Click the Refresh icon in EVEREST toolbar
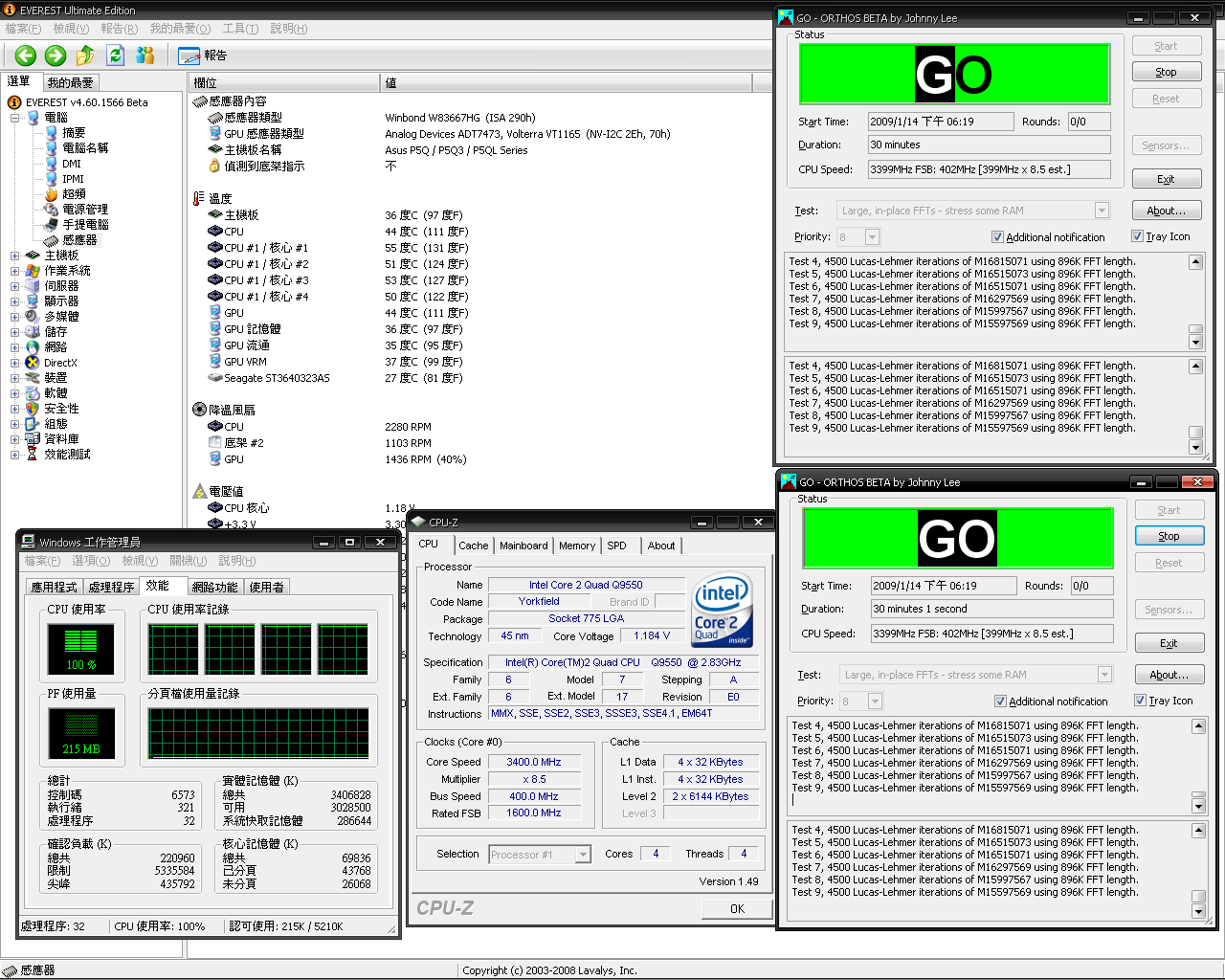 [116, 56]
